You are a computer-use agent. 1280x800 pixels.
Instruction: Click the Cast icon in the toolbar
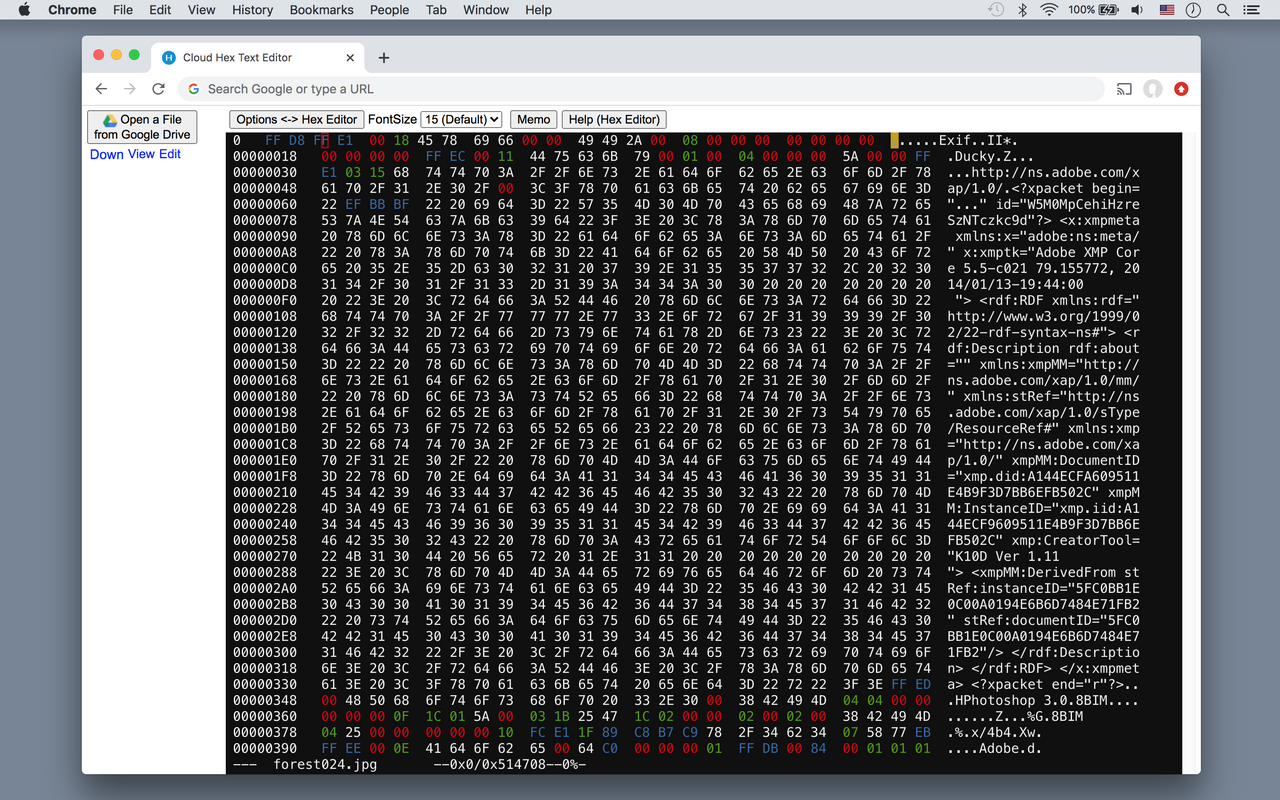click(1124, 89)
